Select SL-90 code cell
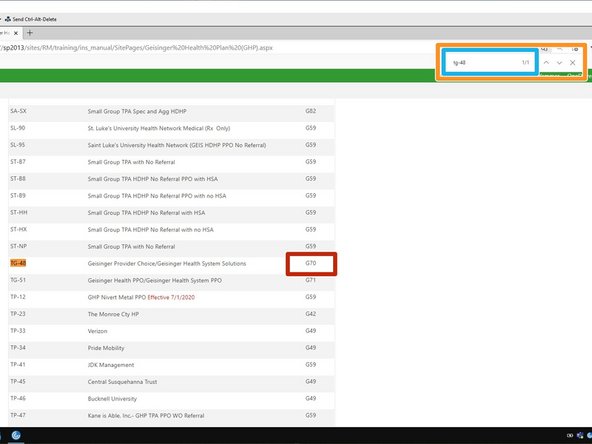Image resolution: width=592 pixels, height=444 pixels. coord(18,128)
